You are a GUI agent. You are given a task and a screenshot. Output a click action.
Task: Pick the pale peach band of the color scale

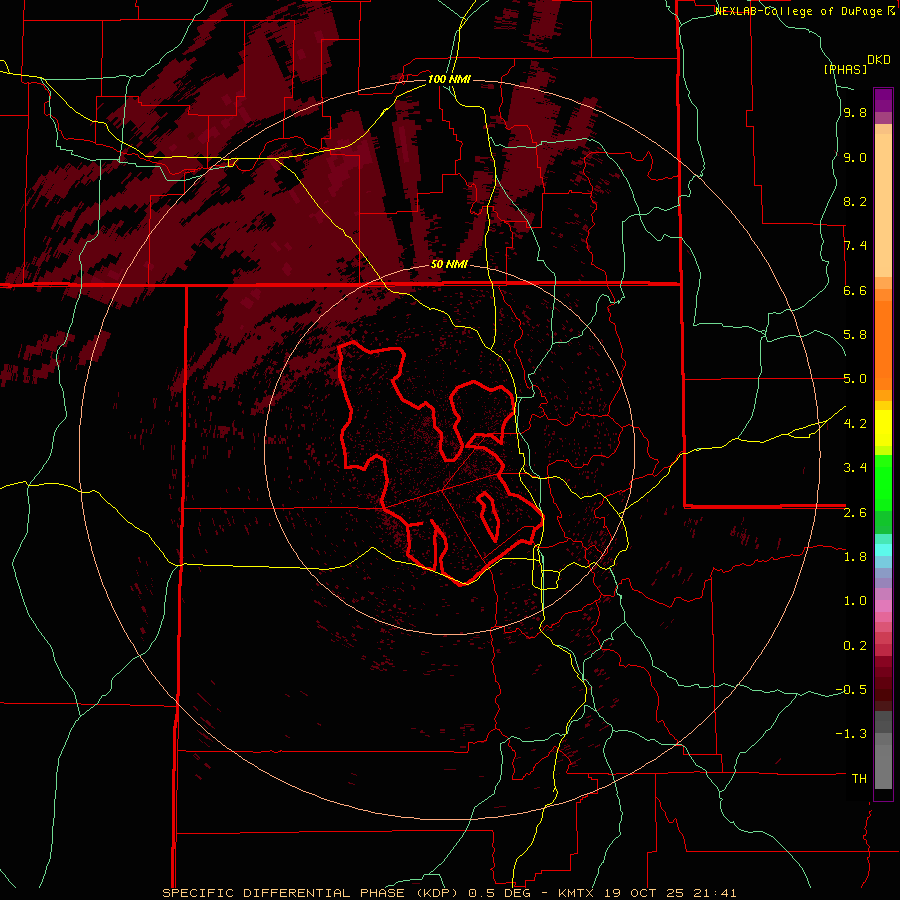pos(883,205)
